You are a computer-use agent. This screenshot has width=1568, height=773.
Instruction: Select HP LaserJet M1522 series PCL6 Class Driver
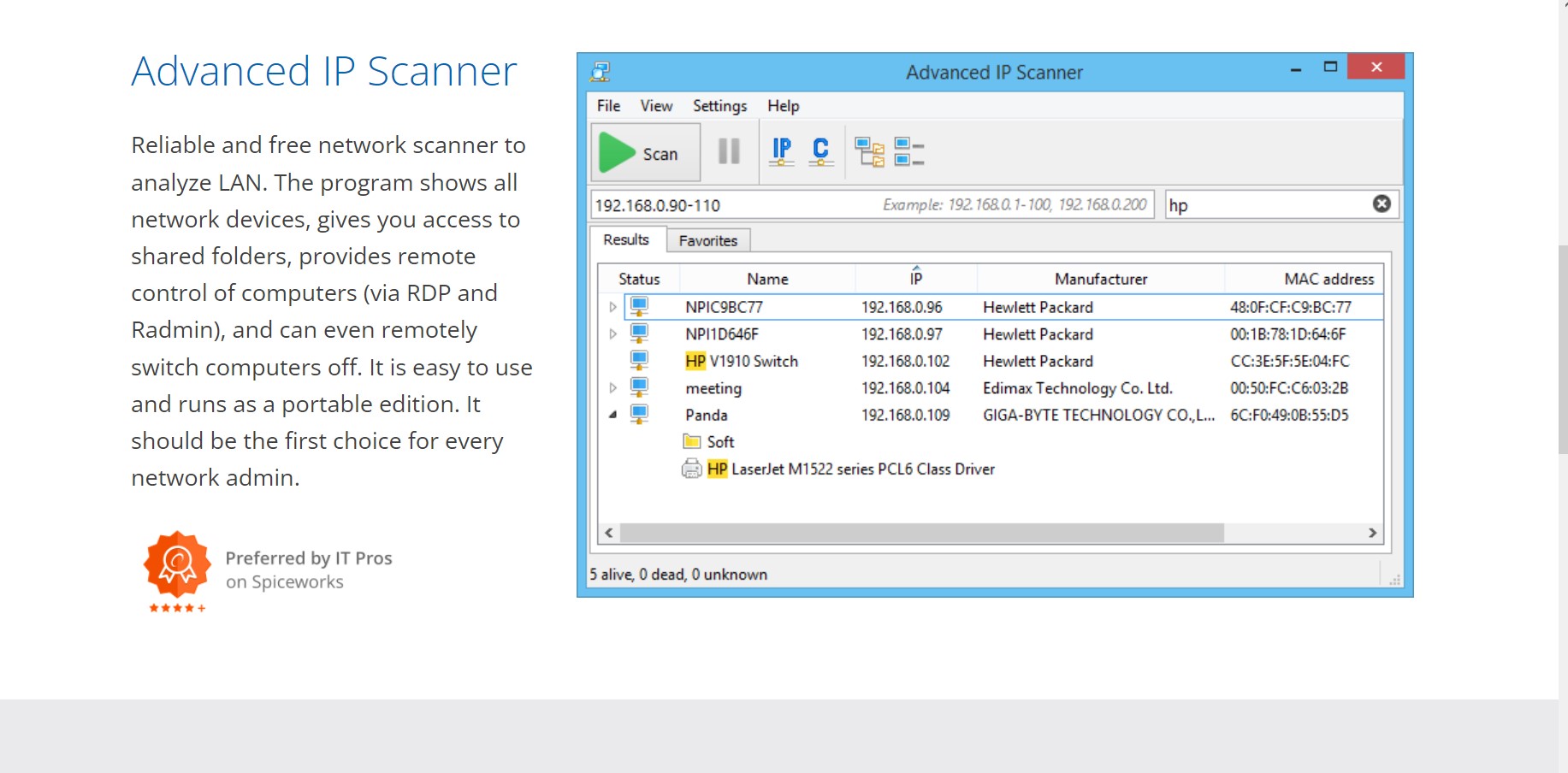pos(851,469)
